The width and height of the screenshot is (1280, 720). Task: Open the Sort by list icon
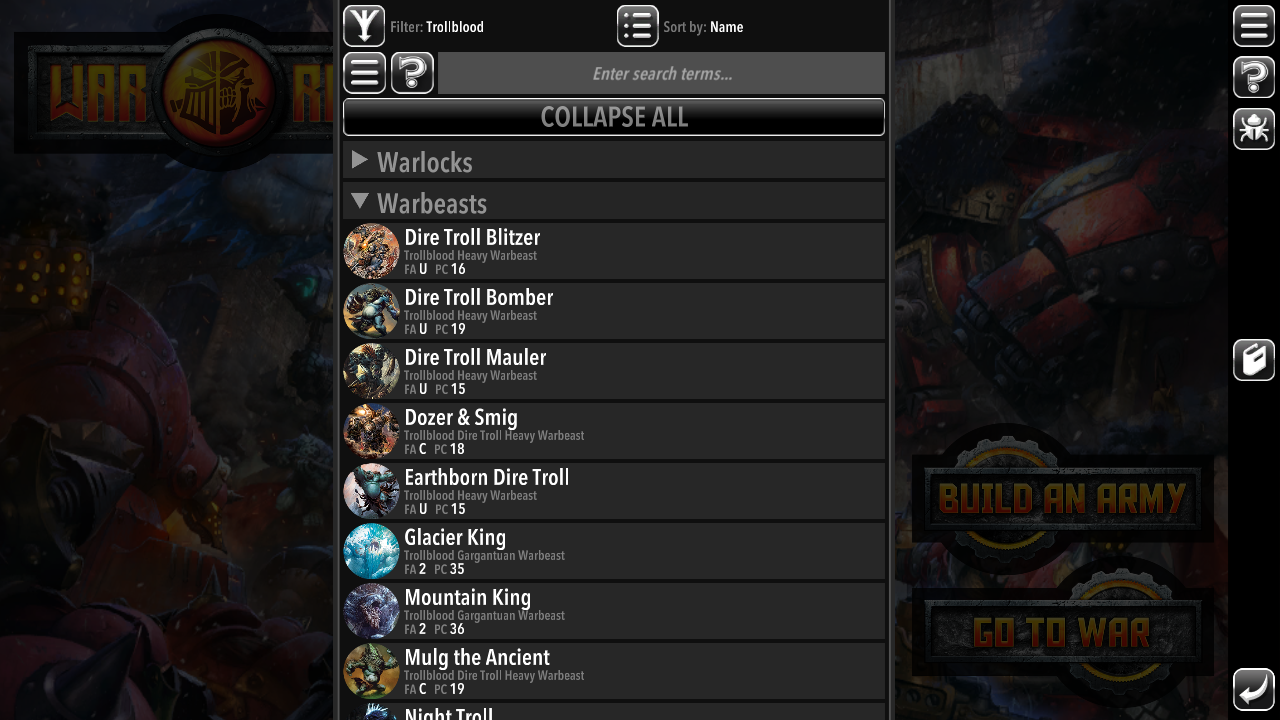pos(638,26)
